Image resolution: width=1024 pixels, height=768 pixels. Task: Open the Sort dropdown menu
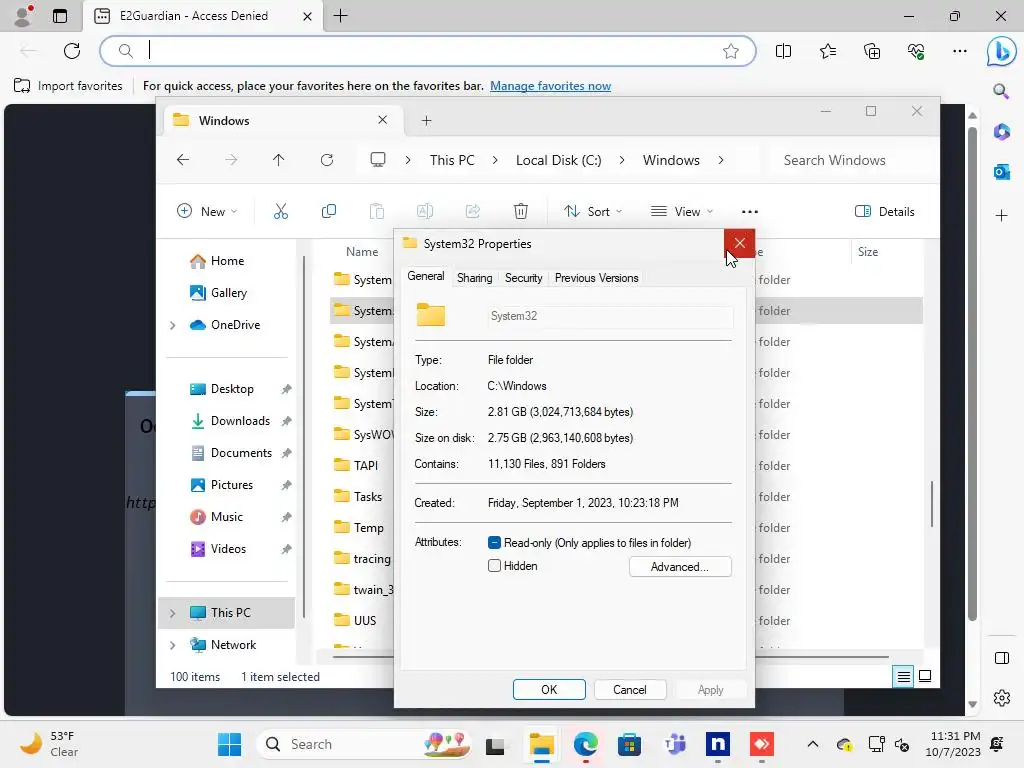[593, 212]
